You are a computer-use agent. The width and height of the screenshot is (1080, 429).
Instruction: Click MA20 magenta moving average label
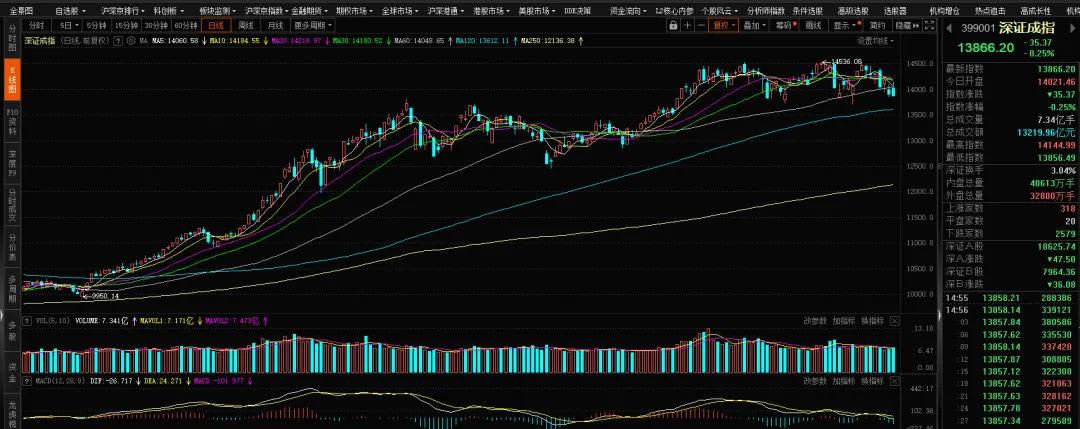click(x=296, y=41)
